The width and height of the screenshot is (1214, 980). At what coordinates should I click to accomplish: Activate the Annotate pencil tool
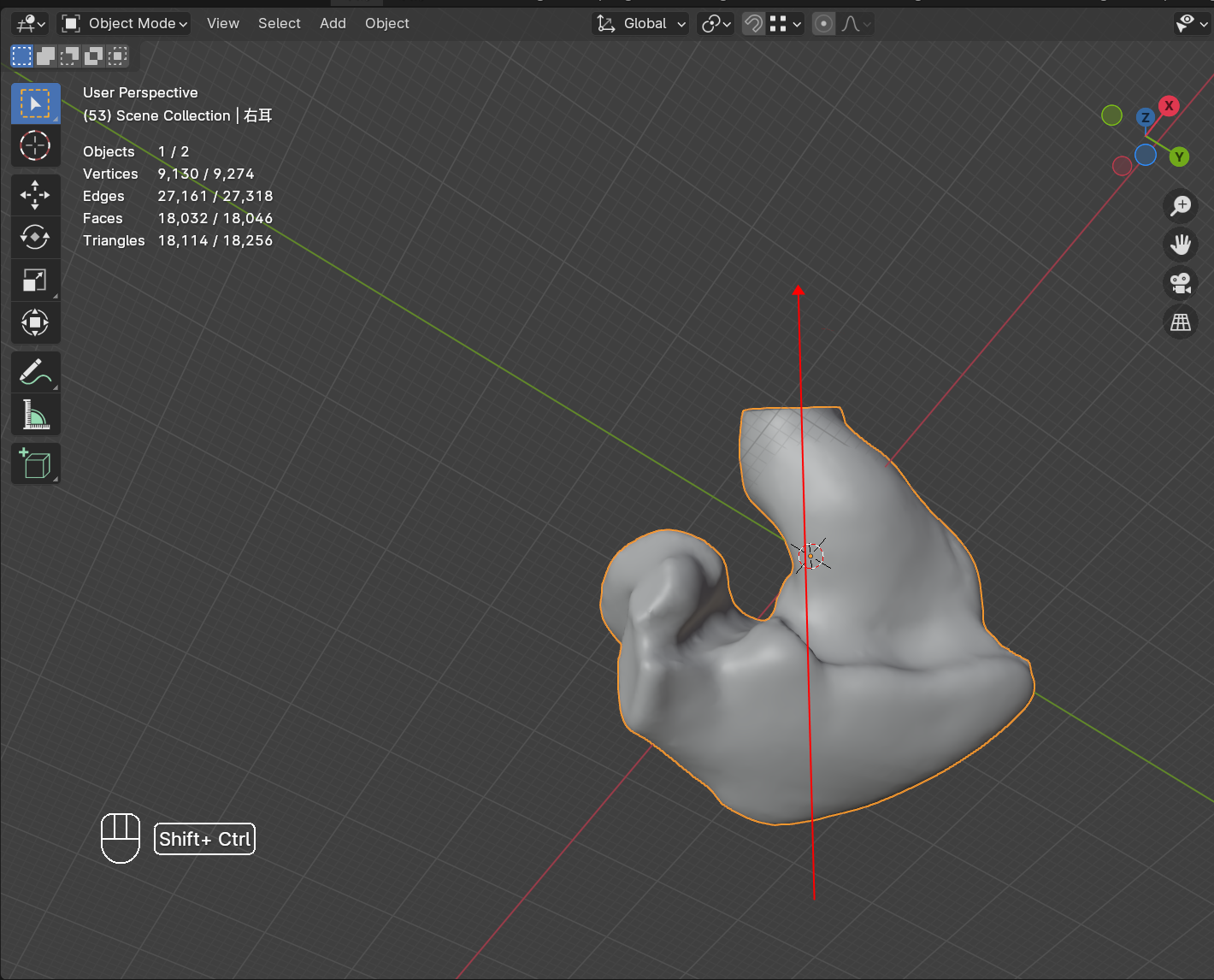[35, 372]
